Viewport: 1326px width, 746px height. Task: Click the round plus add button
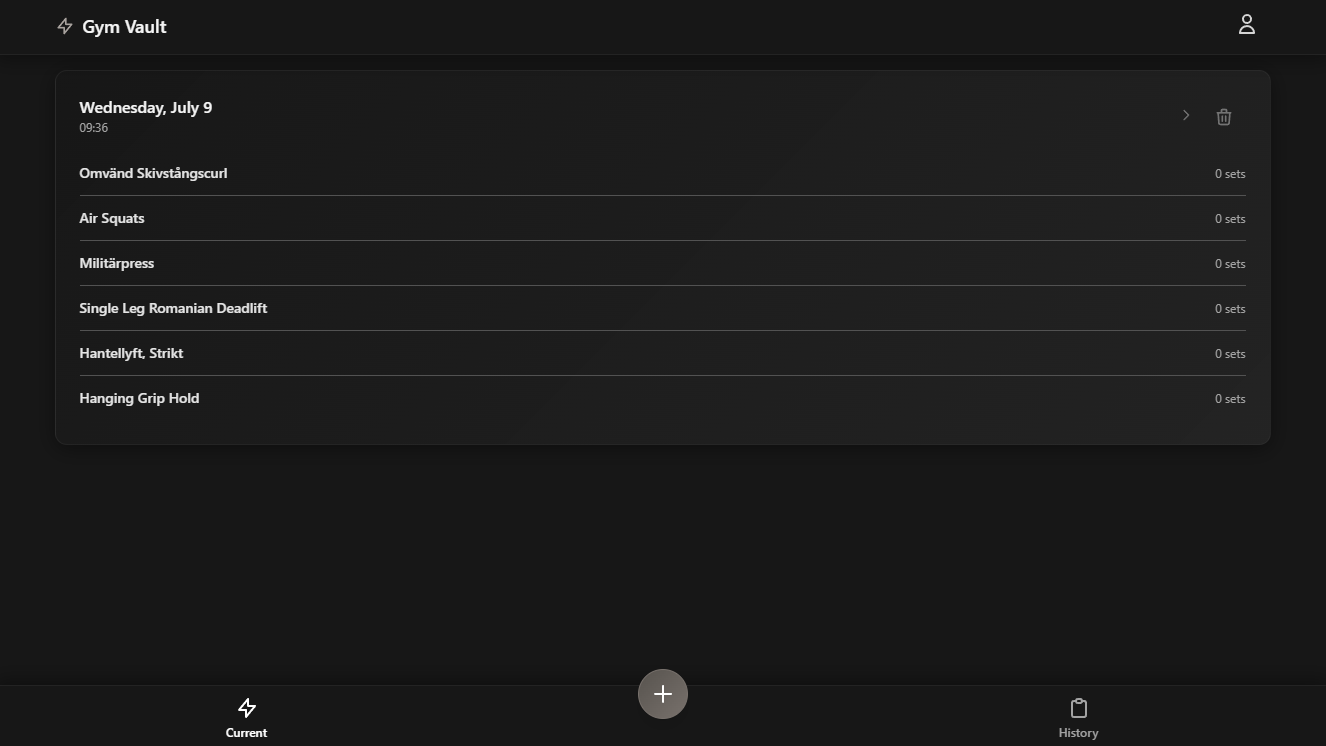point(662,694)
